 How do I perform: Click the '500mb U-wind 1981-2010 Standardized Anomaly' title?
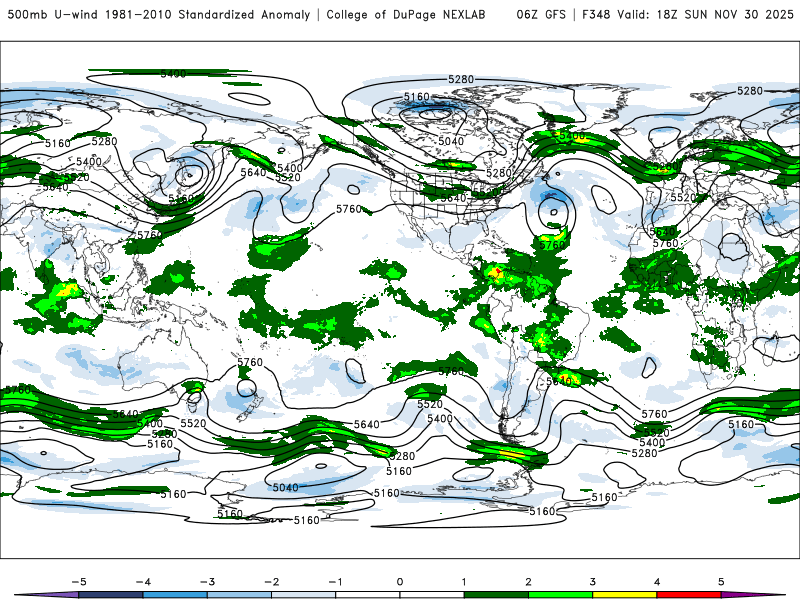159,14
